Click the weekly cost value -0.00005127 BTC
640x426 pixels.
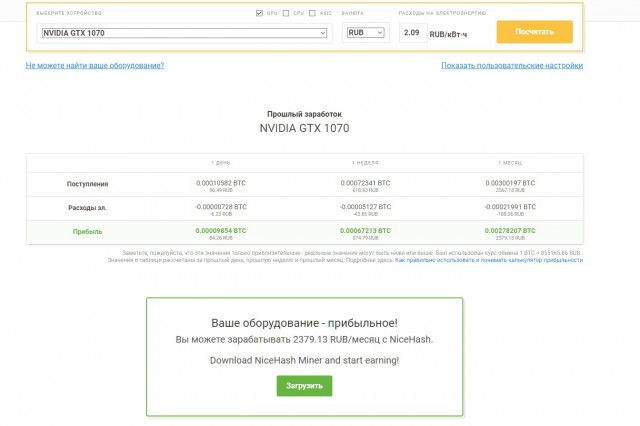tap(365, 207)
